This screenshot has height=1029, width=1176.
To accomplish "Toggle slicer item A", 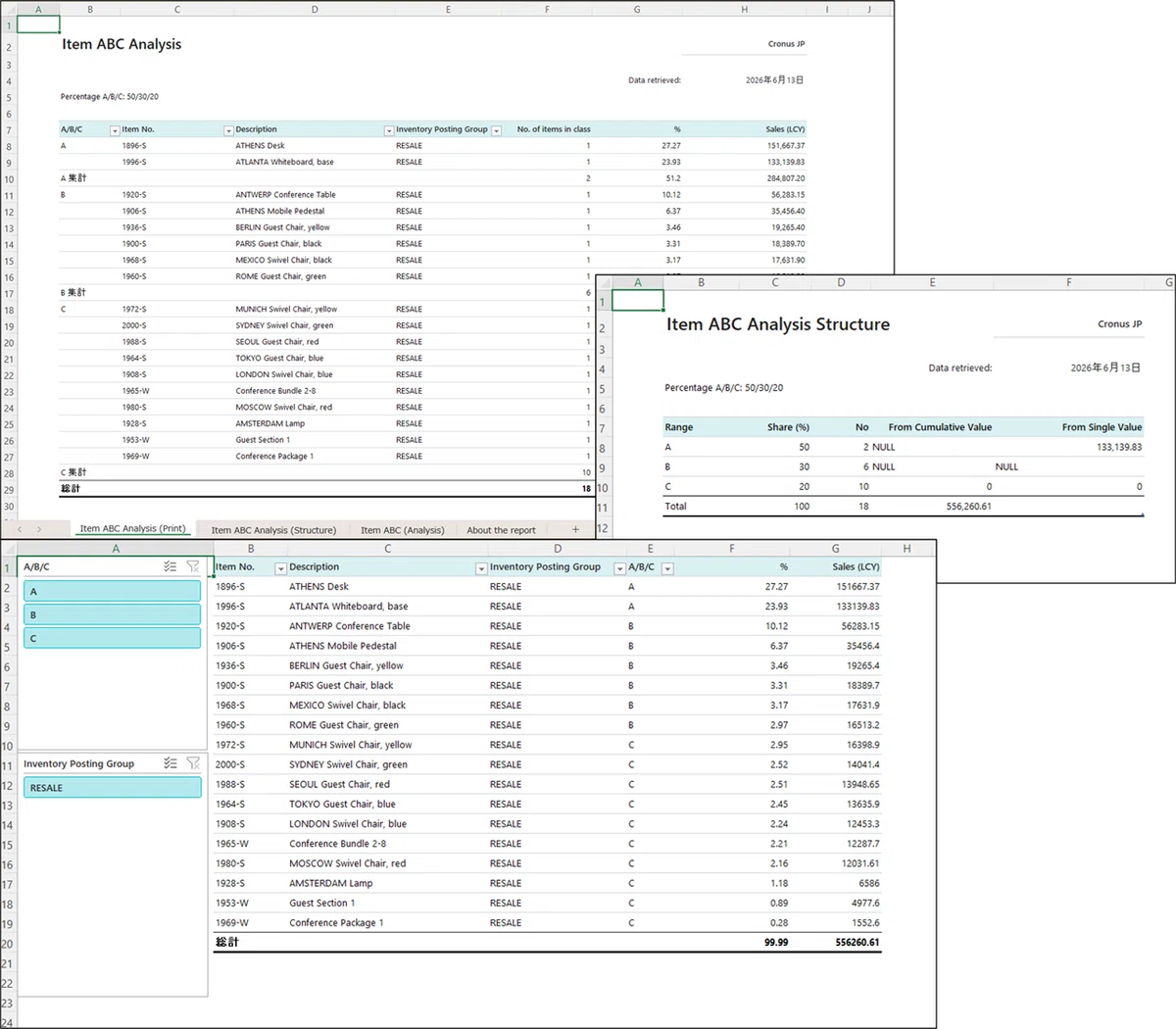I will tap(113, 591).
